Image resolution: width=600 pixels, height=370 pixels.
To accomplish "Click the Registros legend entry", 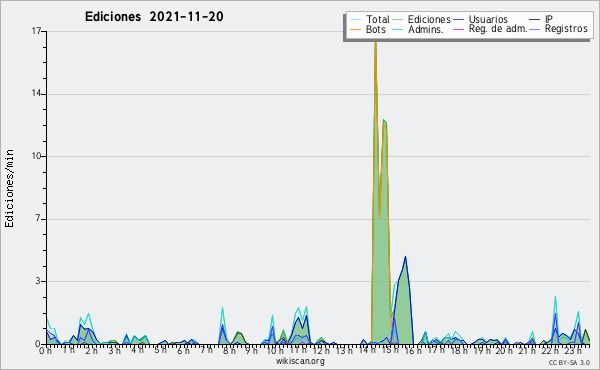I will click(559, 29).
